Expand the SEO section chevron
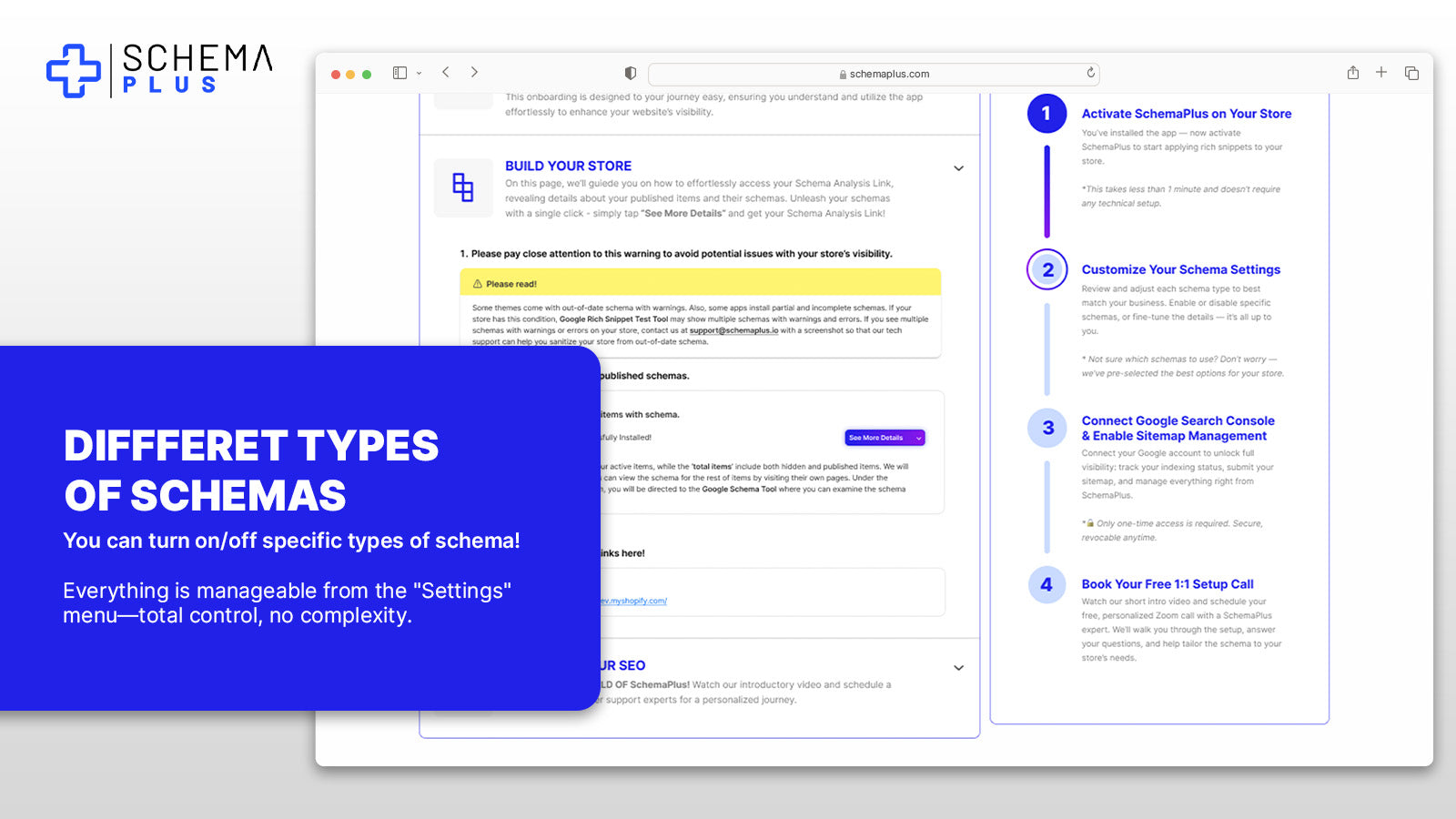The image size is (1456, 819). 958,668
